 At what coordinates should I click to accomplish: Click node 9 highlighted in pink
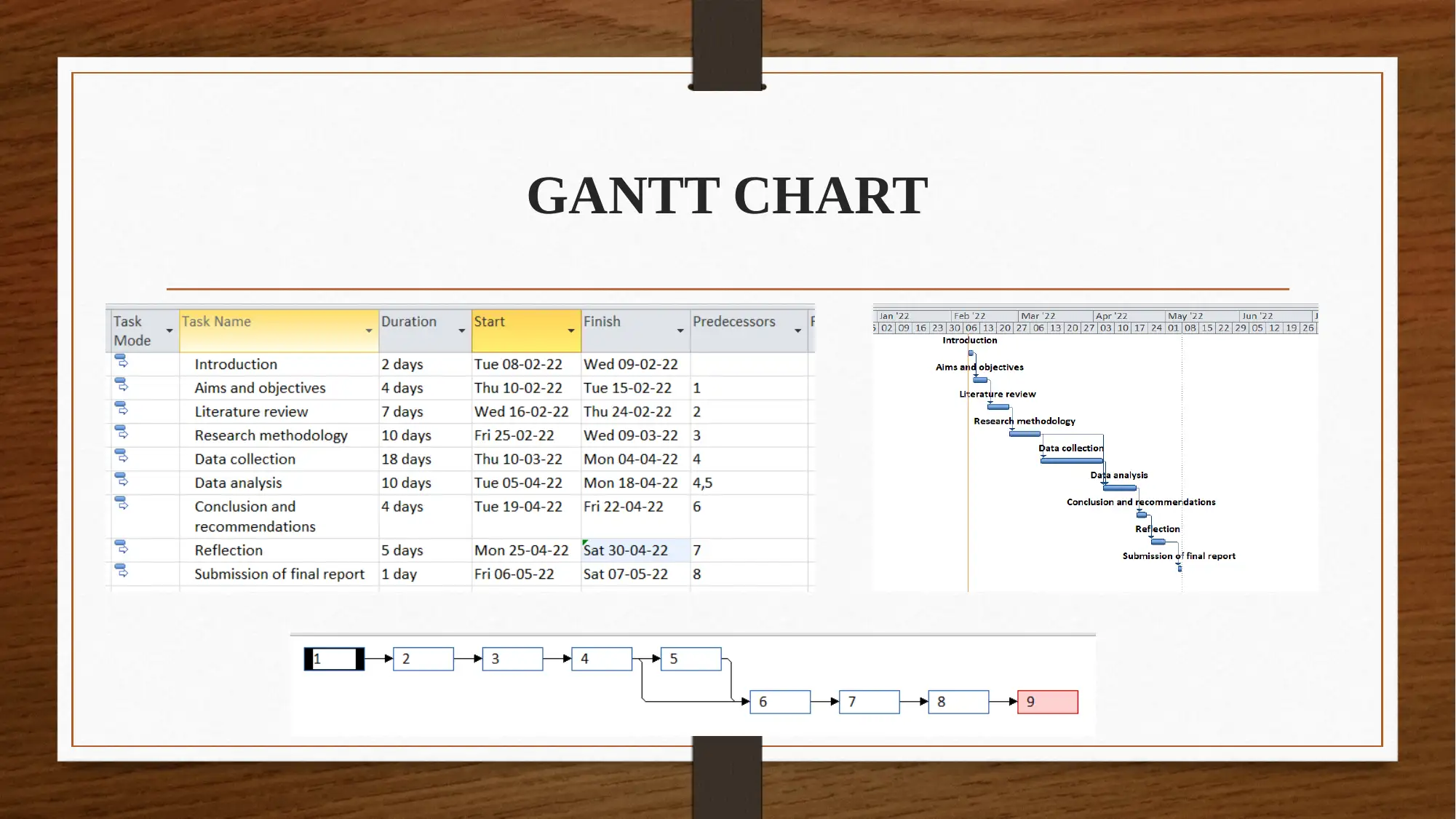[1046, 701]
